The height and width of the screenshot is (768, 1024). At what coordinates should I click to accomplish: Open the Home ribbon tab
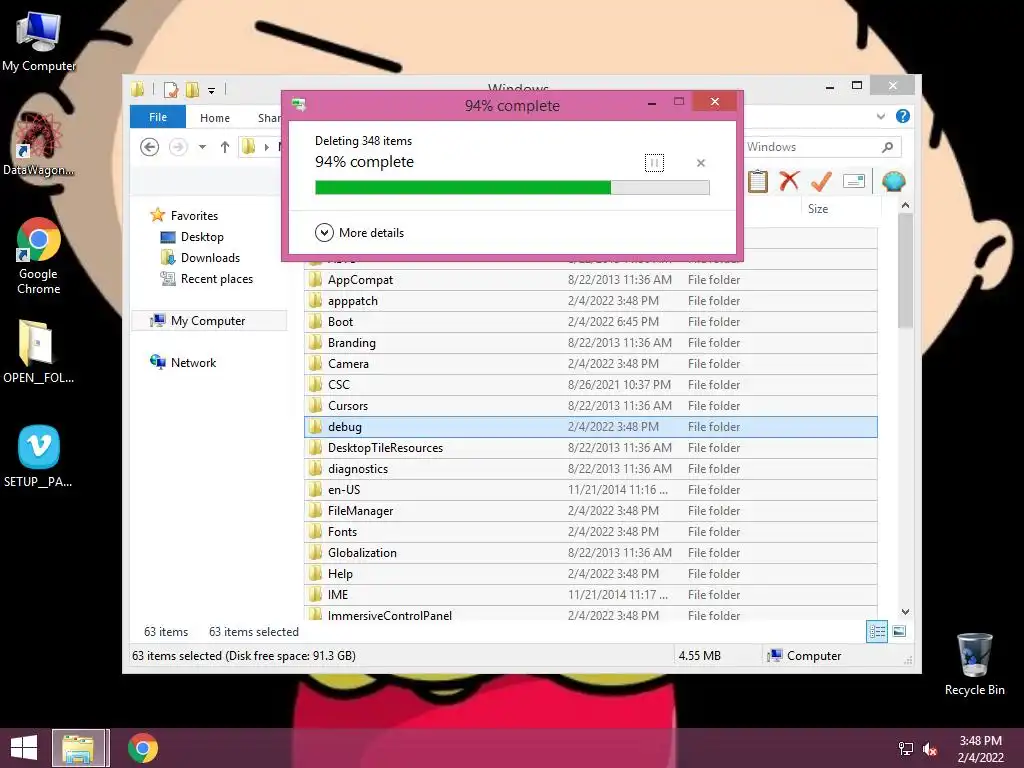[x=215, y=118]
